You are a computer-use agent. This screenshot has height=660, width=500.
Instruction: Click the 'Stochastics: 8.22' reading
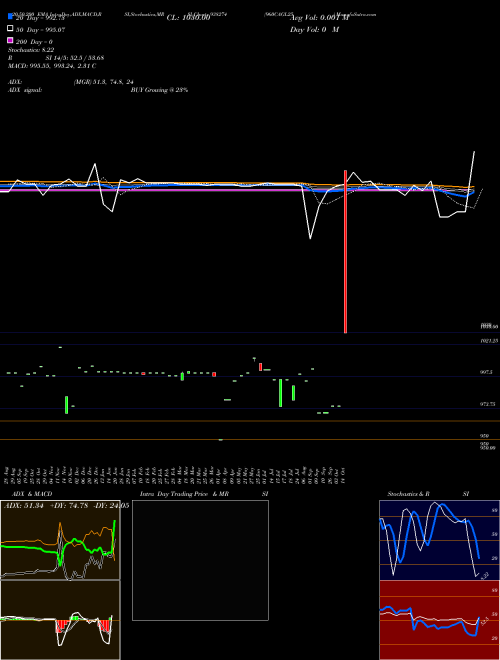click(31, 50)
